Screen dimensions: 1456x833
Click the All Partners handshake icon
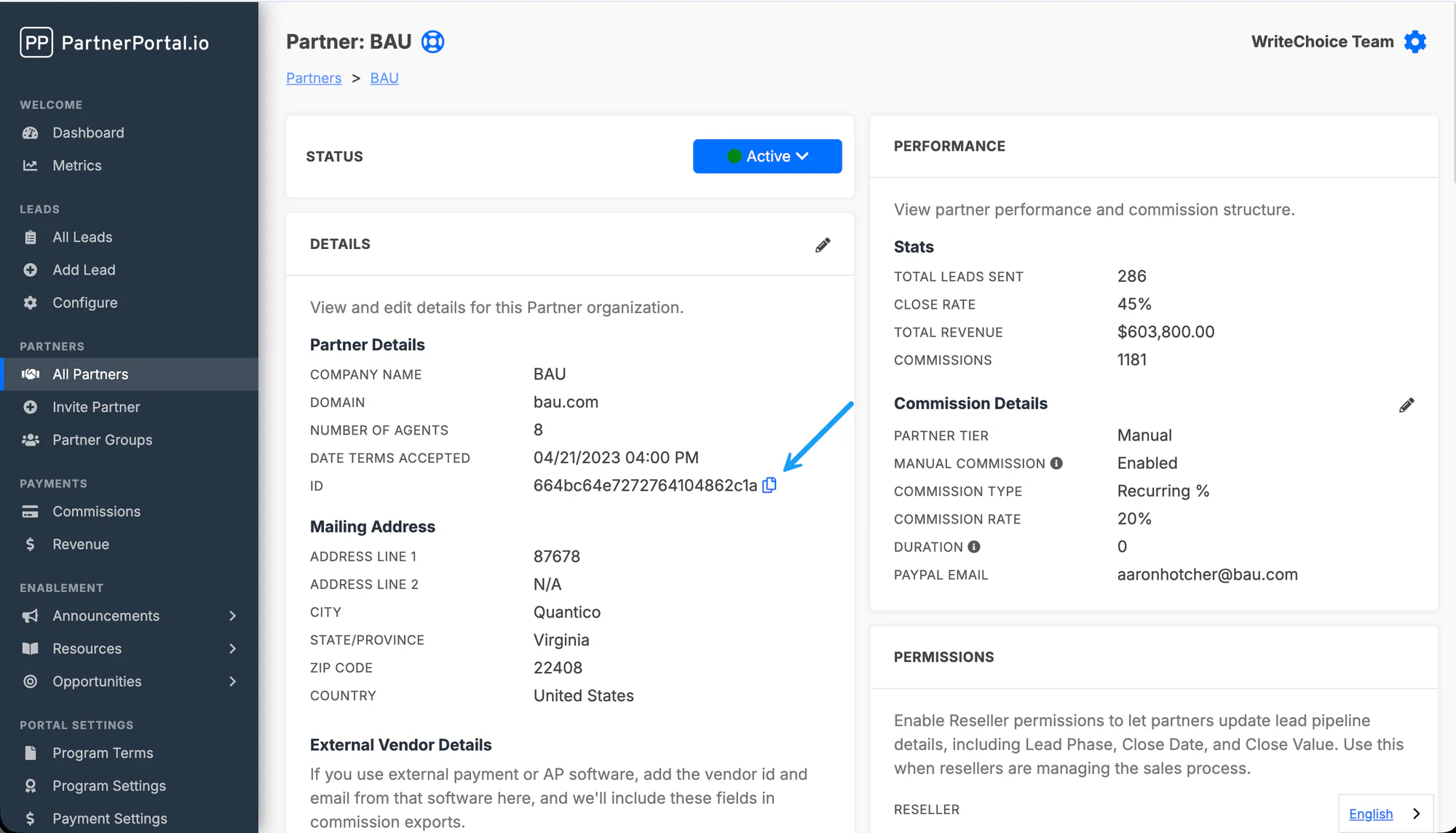click(x=31, y=374)
